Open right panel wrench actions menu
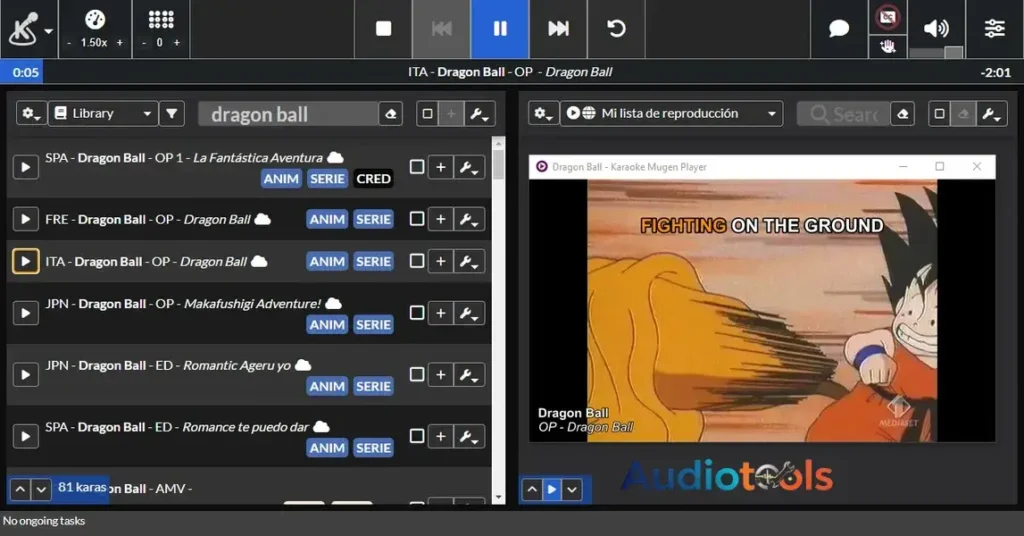 [991, 114]
